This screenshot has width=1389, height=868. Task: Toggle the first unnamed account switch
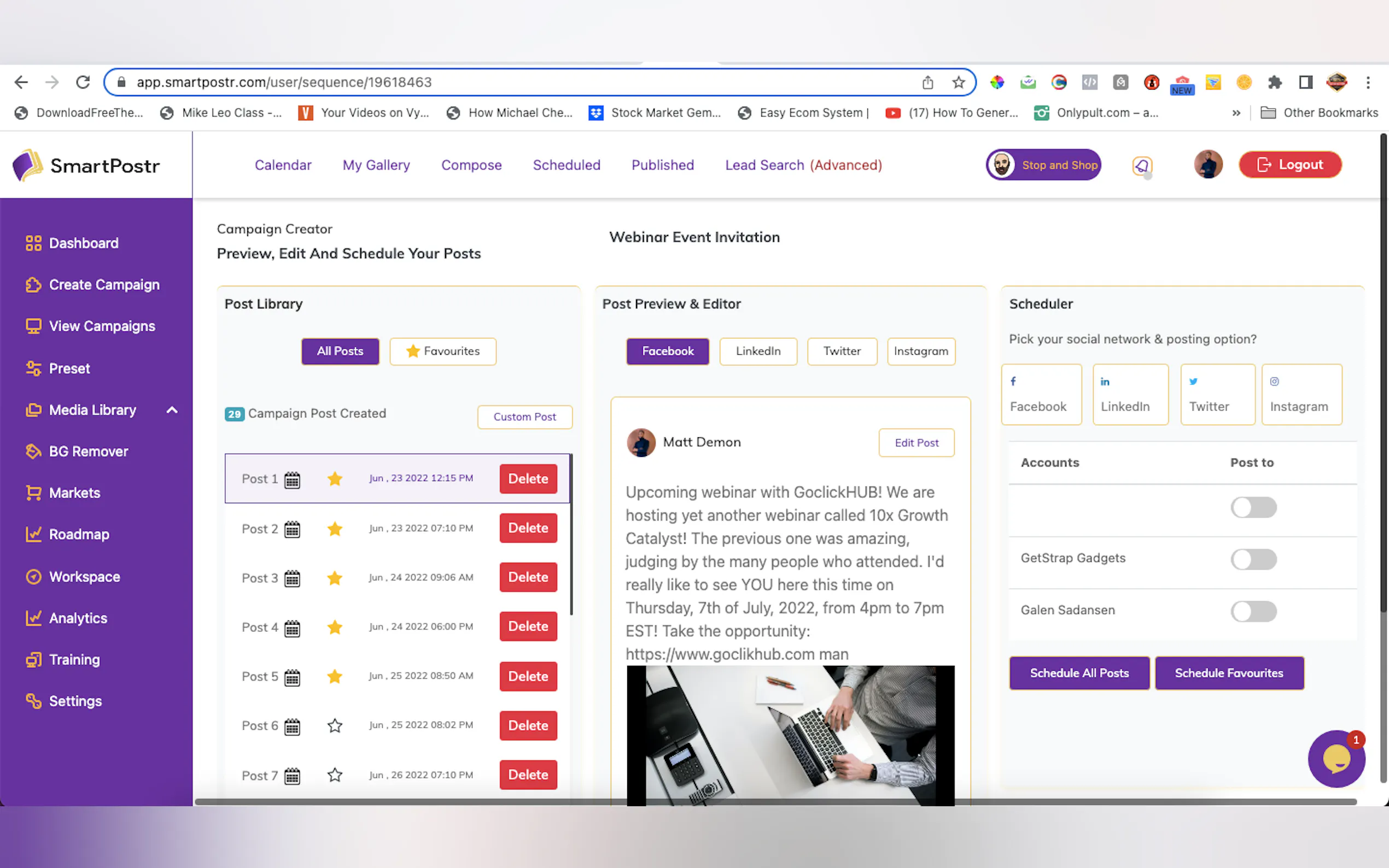pos(1253,507)
